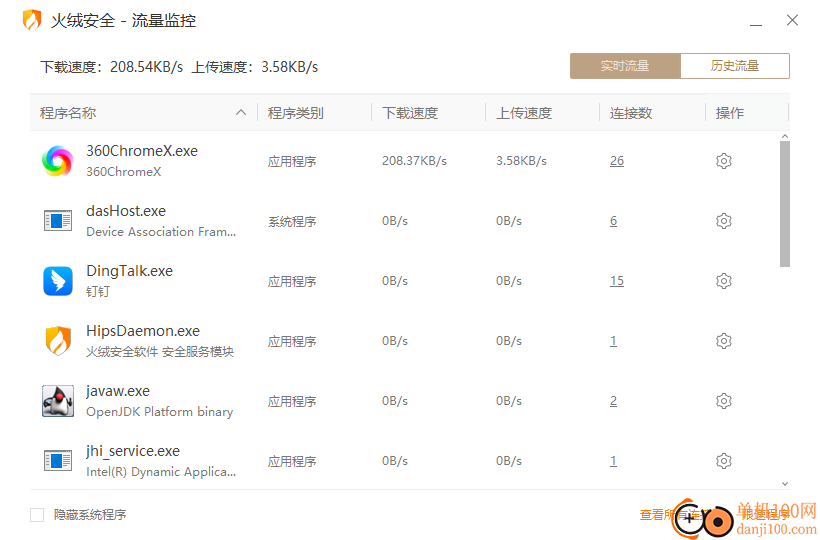This screenshot has height=540, width=820.
Task: Open settings gear for HipsDaemon.exe
Action: click(723, 341)
